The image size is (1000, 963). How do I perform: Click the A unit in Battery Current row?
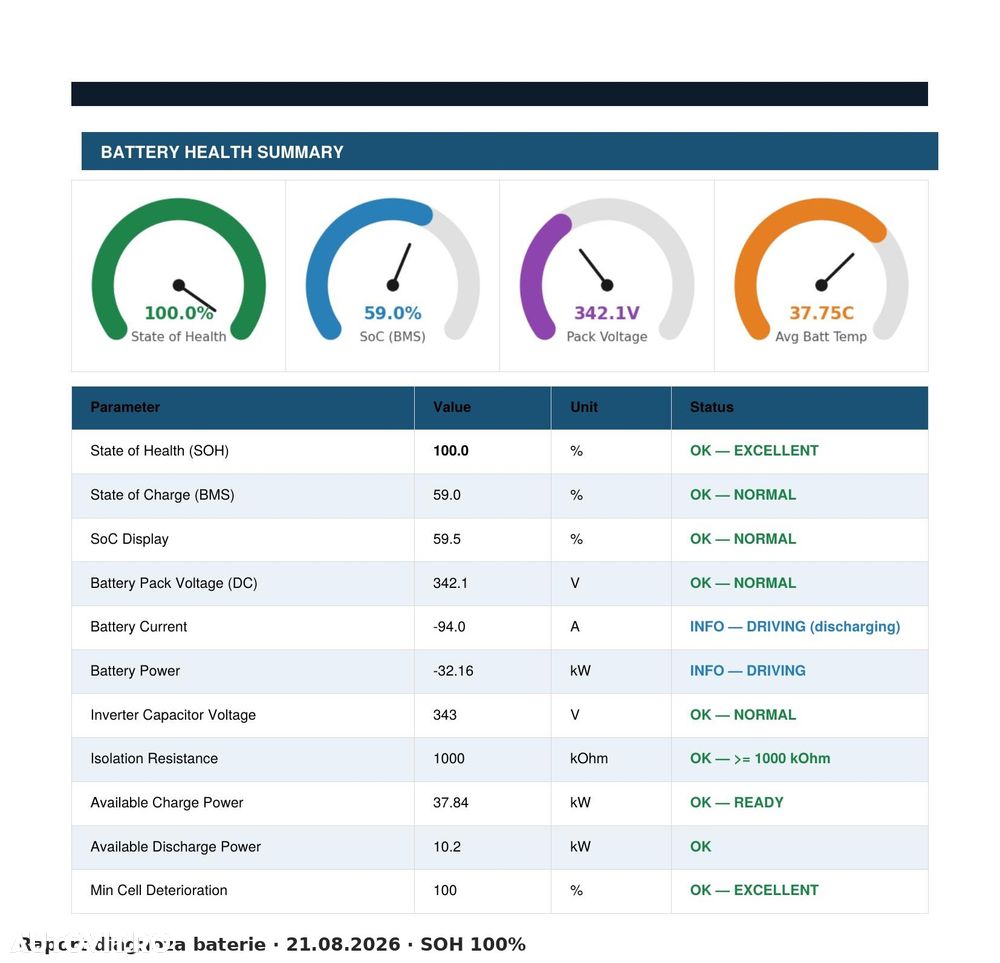tap(575, 627)
